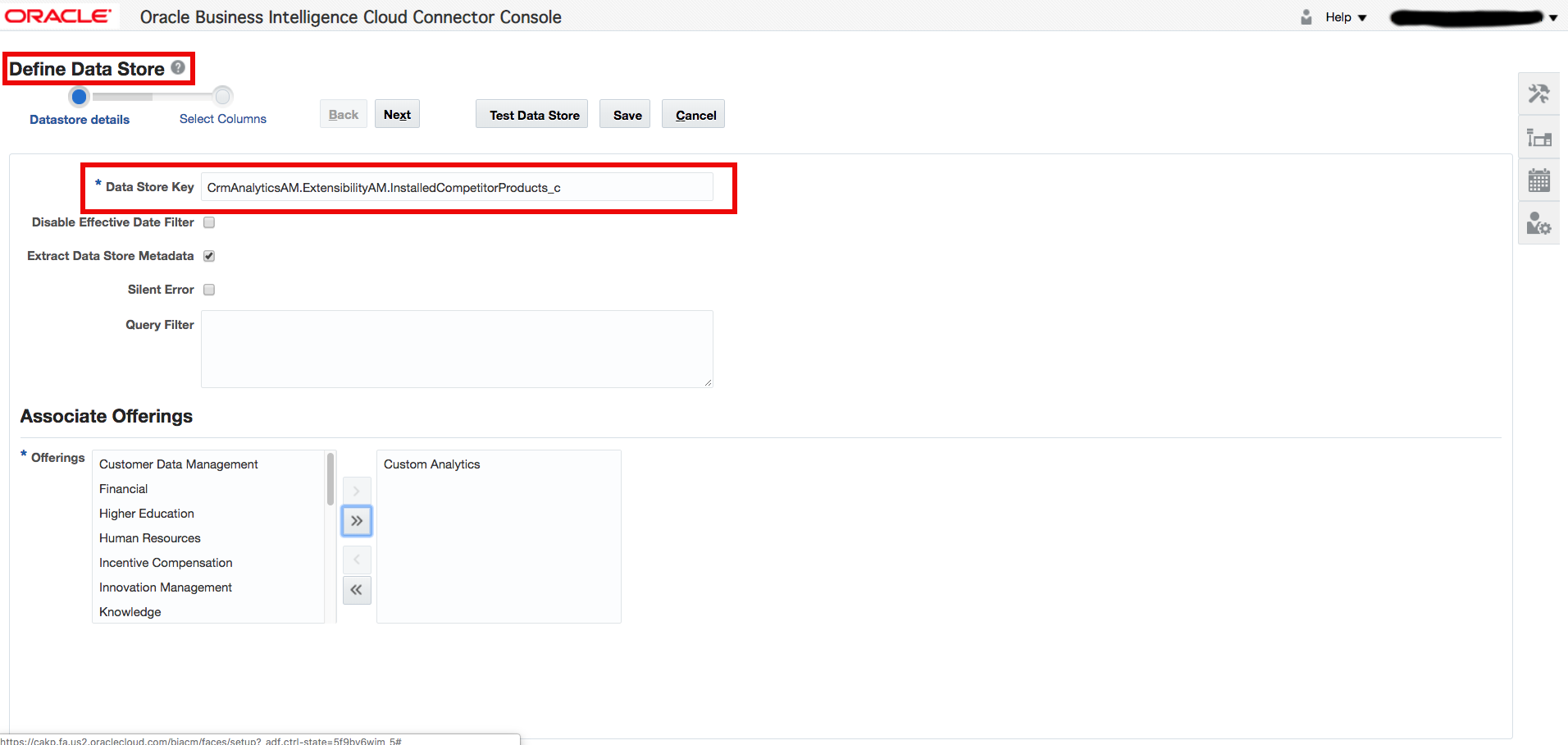1568x745 pixels.
Task: Expand the user account dropdown arrow
Action: [x=1553, y=17]
